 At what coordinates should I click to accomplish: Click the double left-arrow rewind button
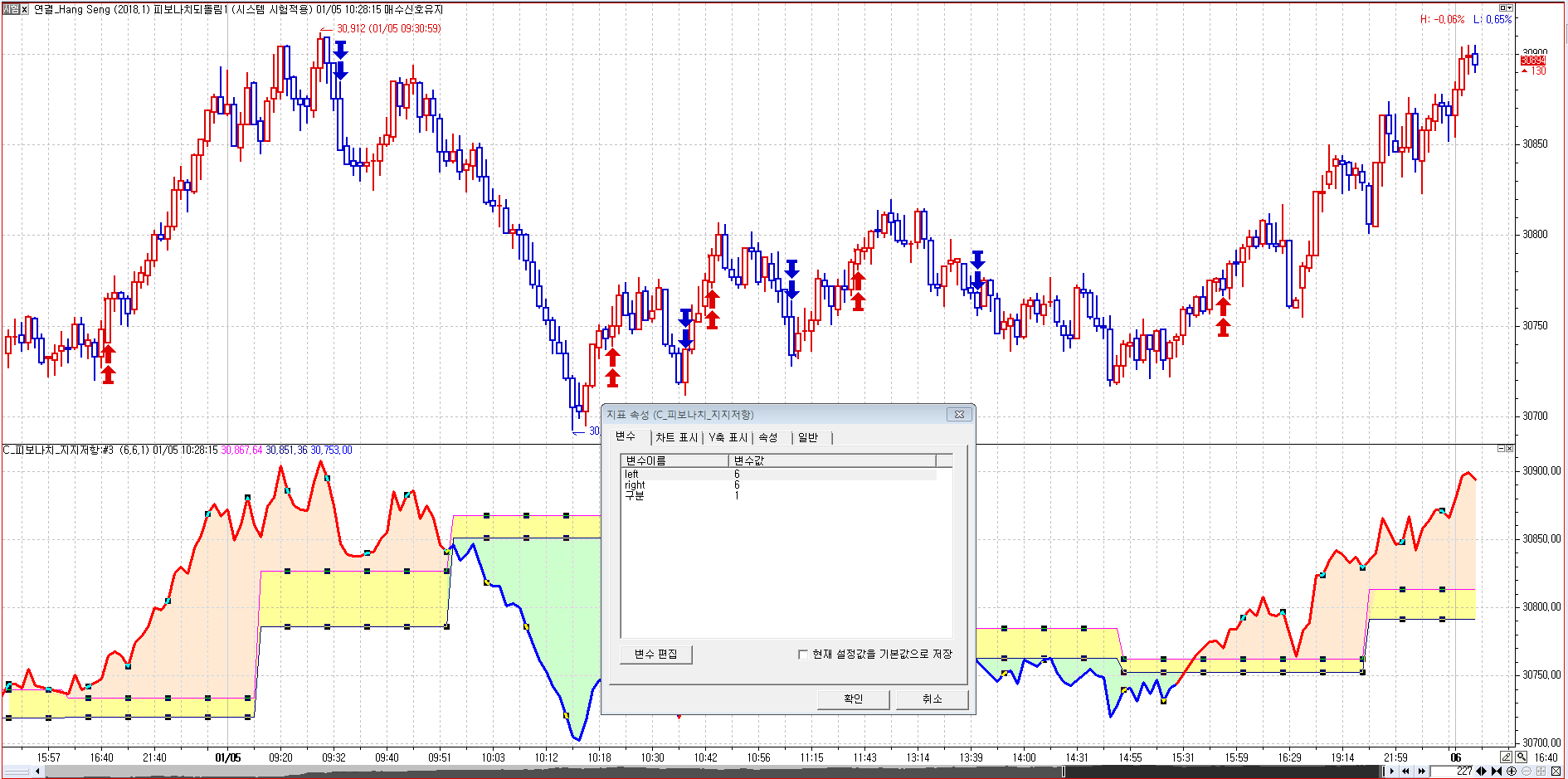(x=1405, y=772)
